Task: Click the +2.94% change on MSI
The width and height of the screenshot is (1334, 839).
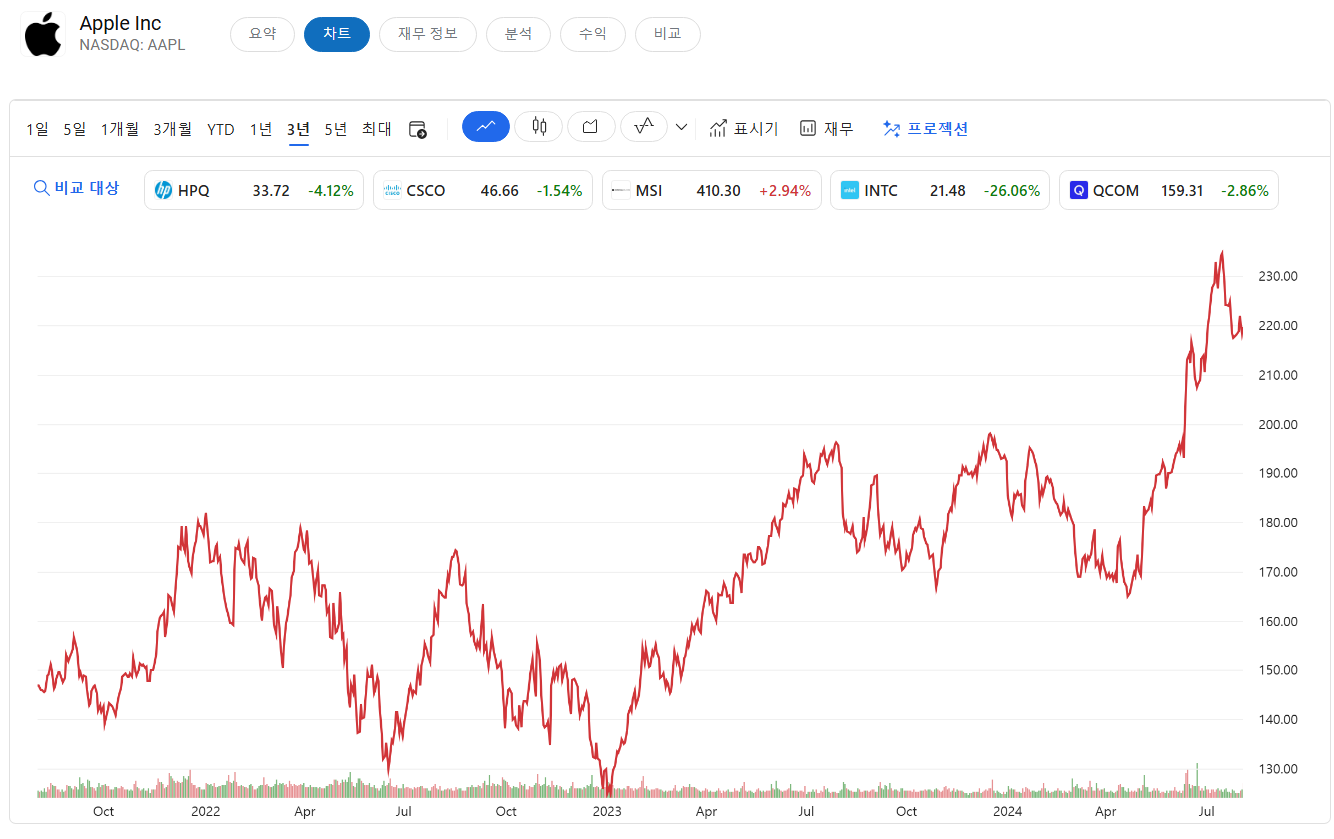Action: point(785,190)
